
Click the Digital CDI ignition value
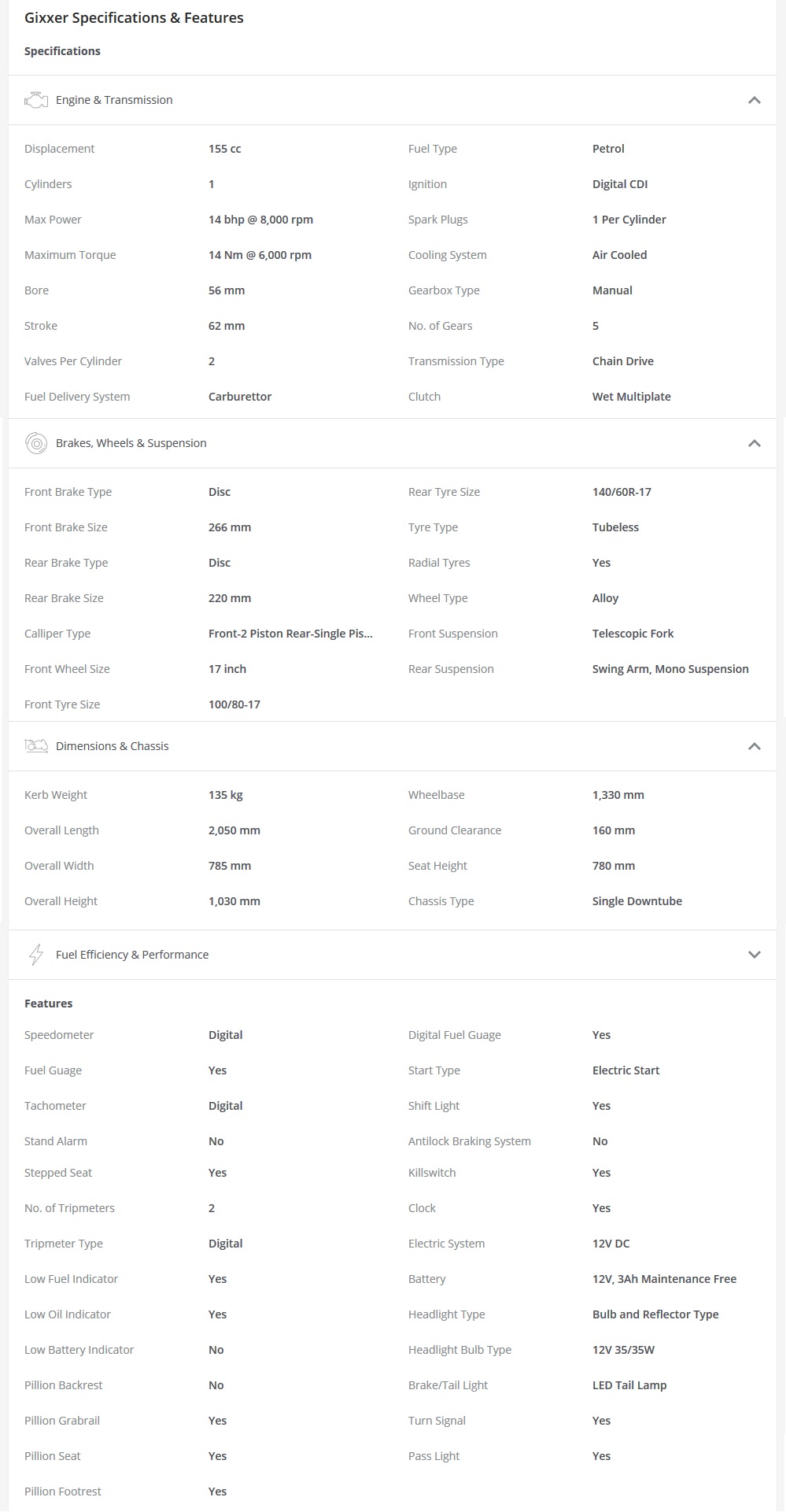[x=620, y=184]
